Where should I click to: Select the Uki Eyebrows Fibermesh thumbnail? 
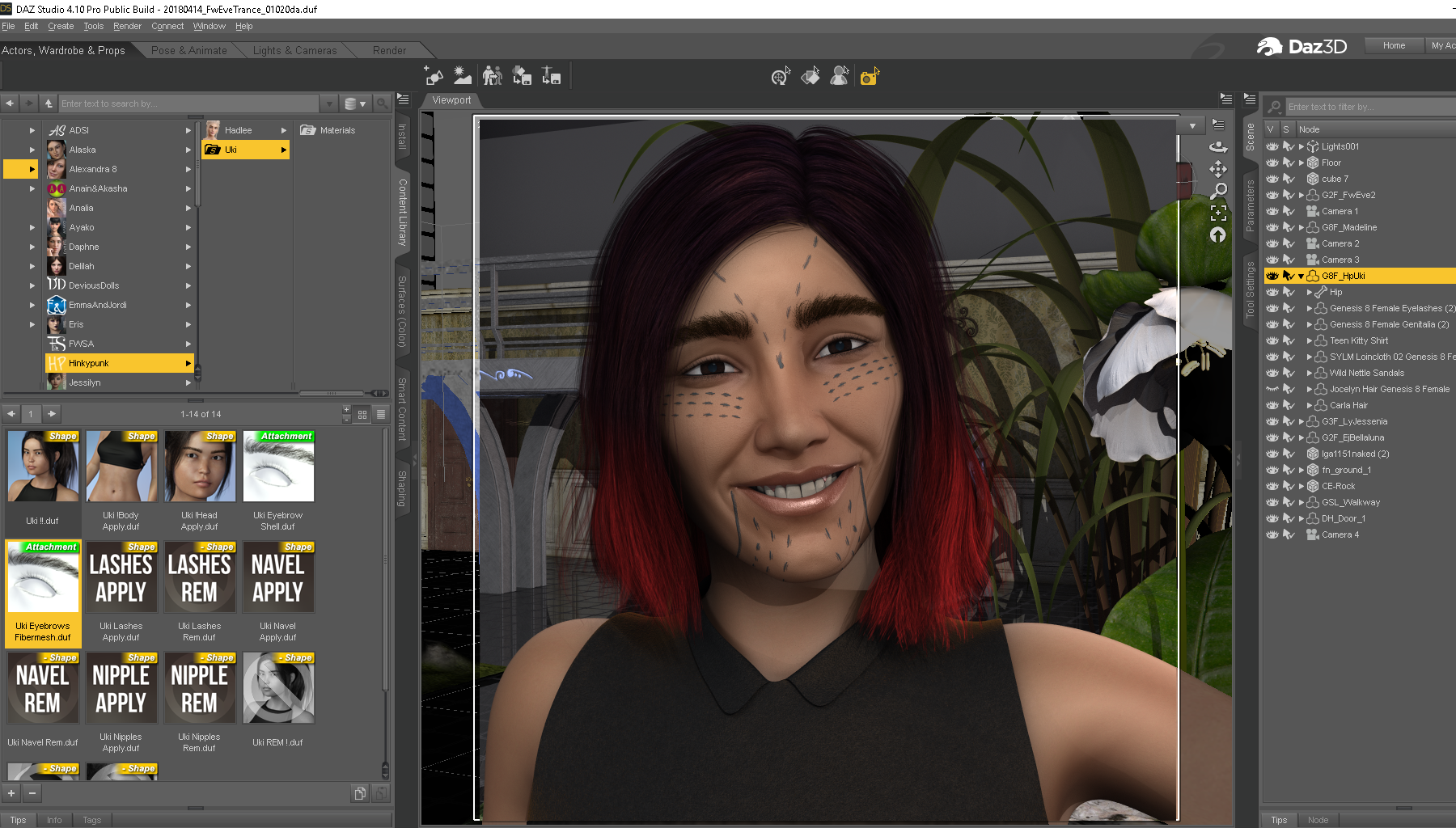(x=43, y=593)
